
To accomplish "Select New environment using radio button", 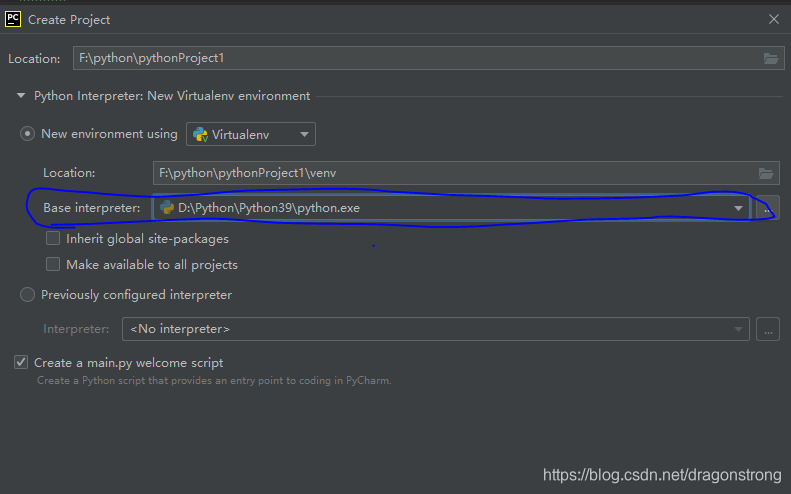I will (27, 134).
